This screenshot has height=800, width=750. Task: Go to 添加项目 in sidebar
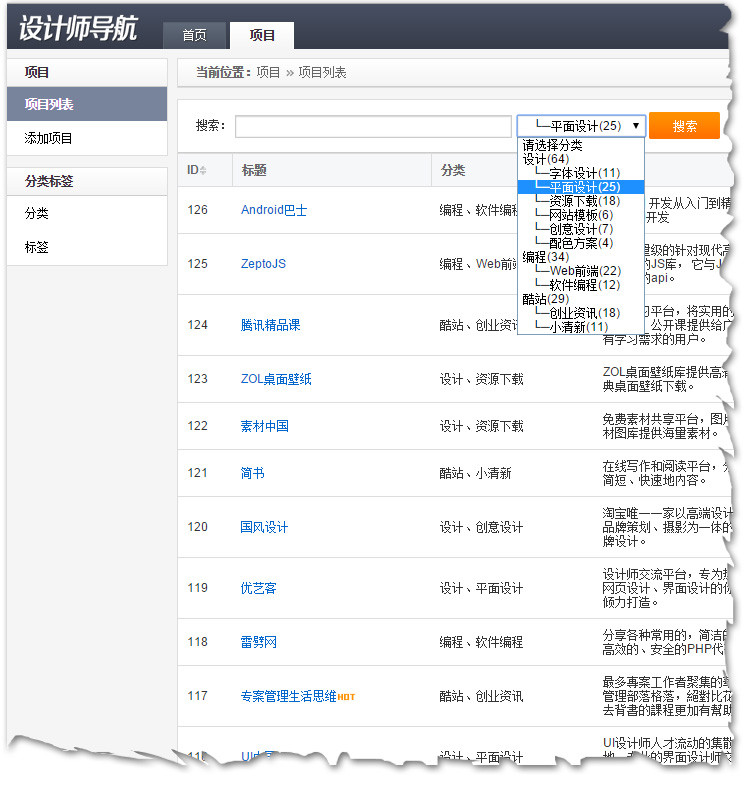49,138
